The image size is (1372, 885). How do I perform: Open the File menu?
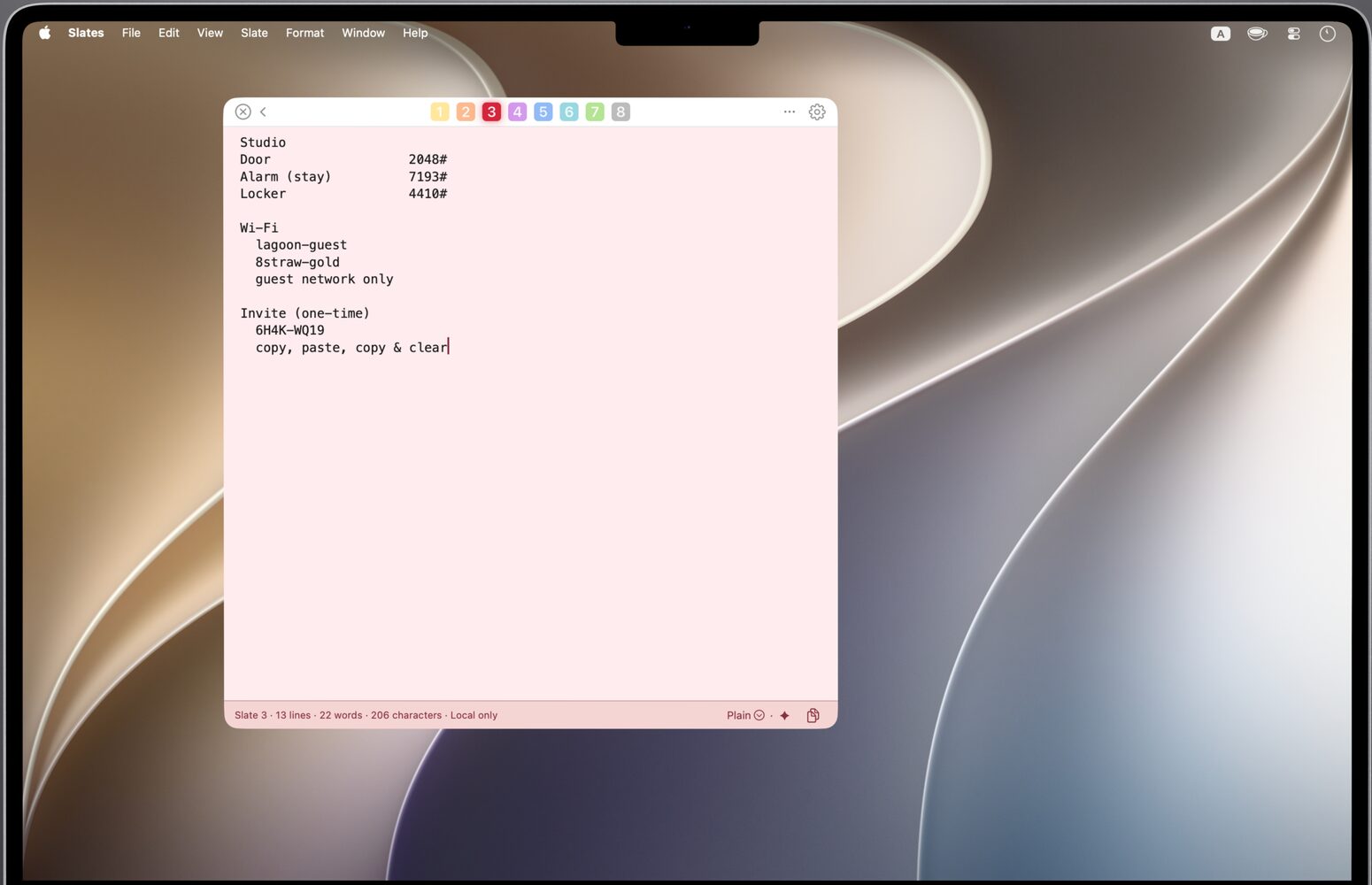pos(131,33)
